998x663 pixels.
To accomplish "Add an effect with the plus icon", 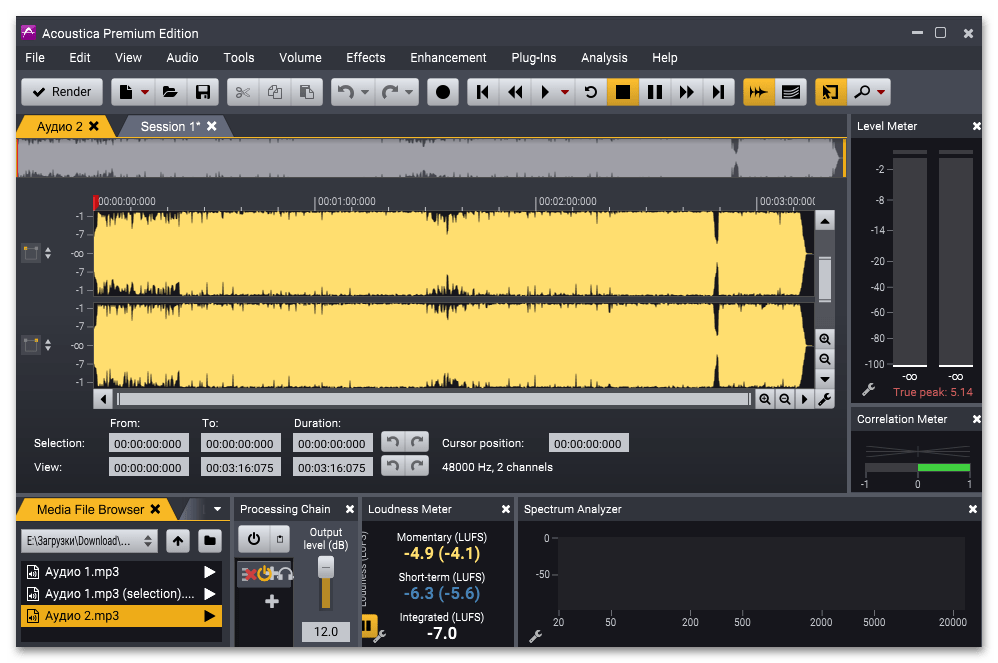I will [x=271, y=601].
